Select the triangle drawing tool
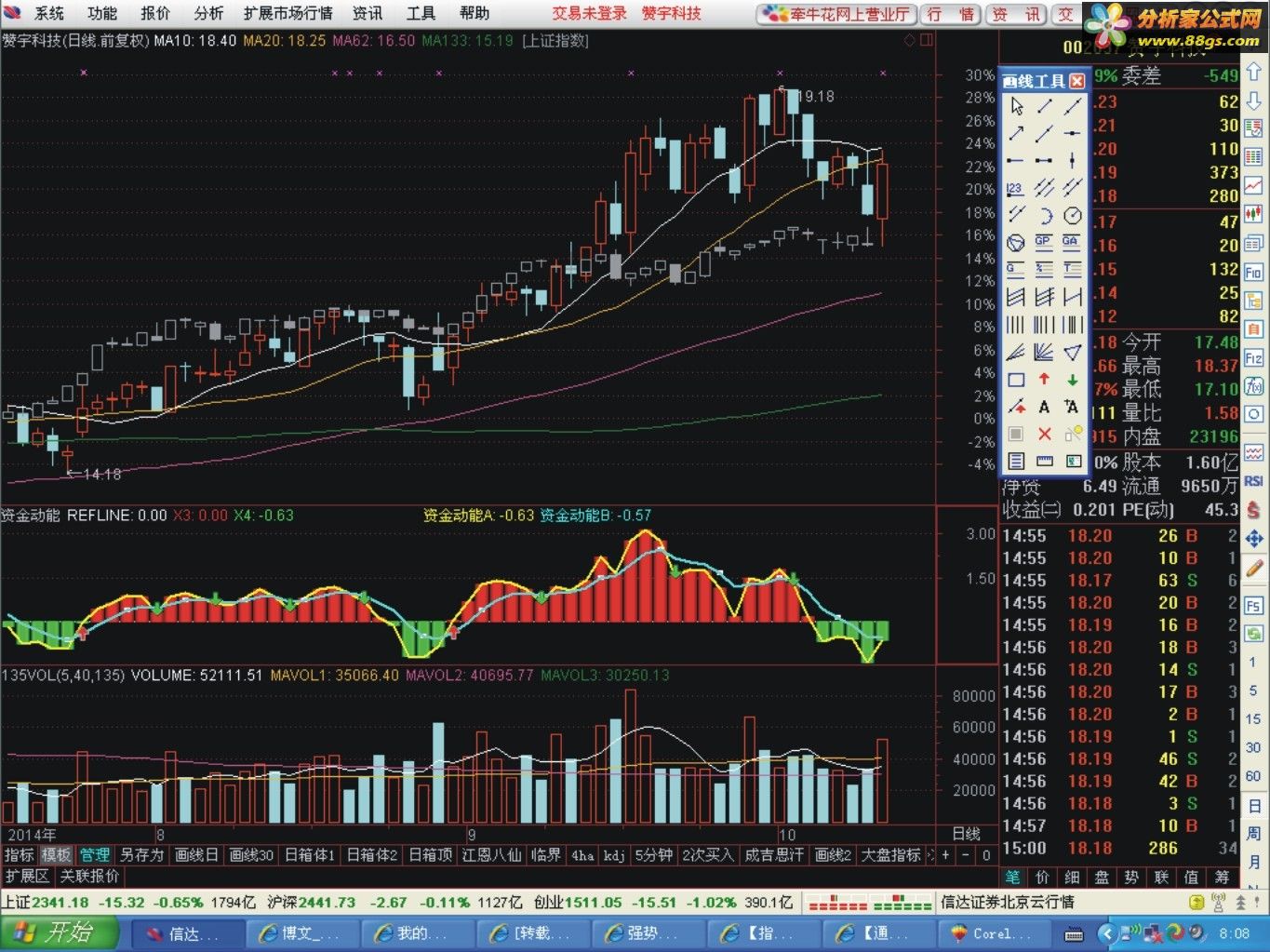Viewport: 1270px width, 952px height. coord(1072,352)
